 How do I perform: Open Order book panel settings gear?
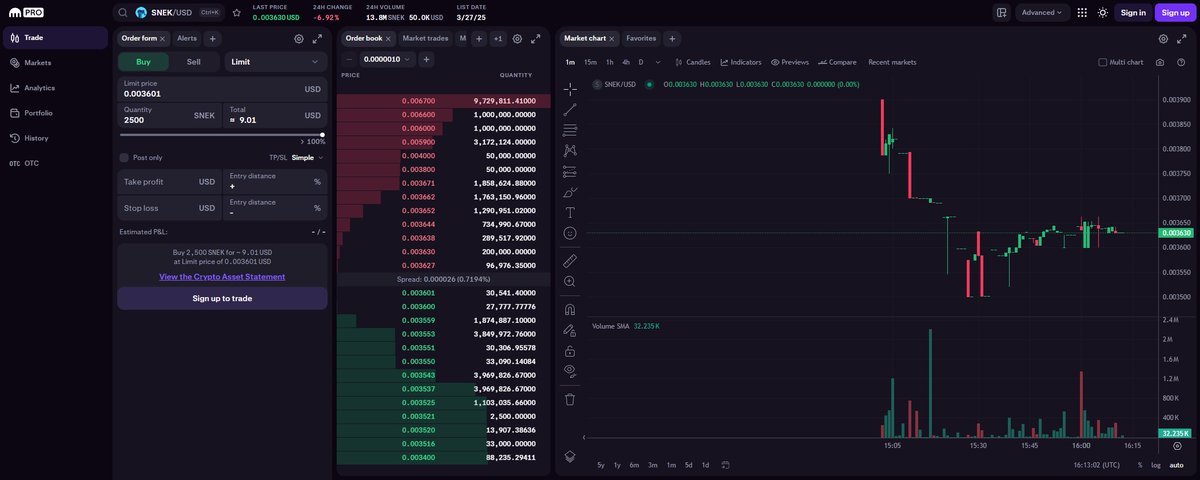pyautogui.click(x=517, y=39)
